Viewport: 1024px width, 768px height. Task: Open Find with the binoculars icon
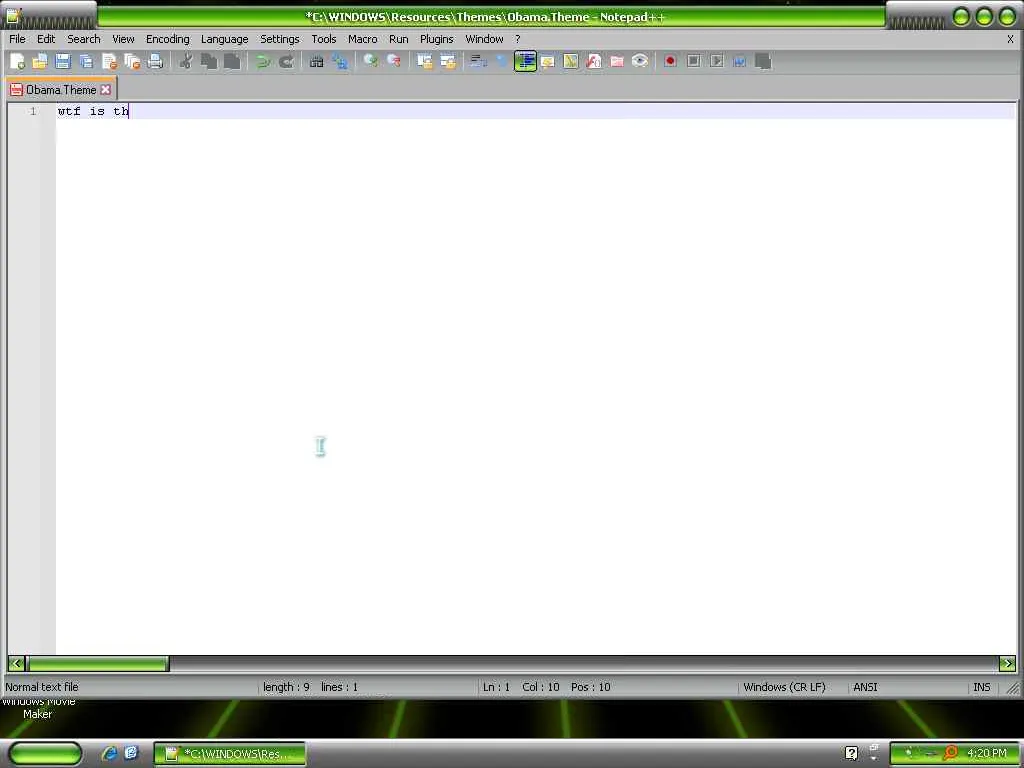point(317,61)
